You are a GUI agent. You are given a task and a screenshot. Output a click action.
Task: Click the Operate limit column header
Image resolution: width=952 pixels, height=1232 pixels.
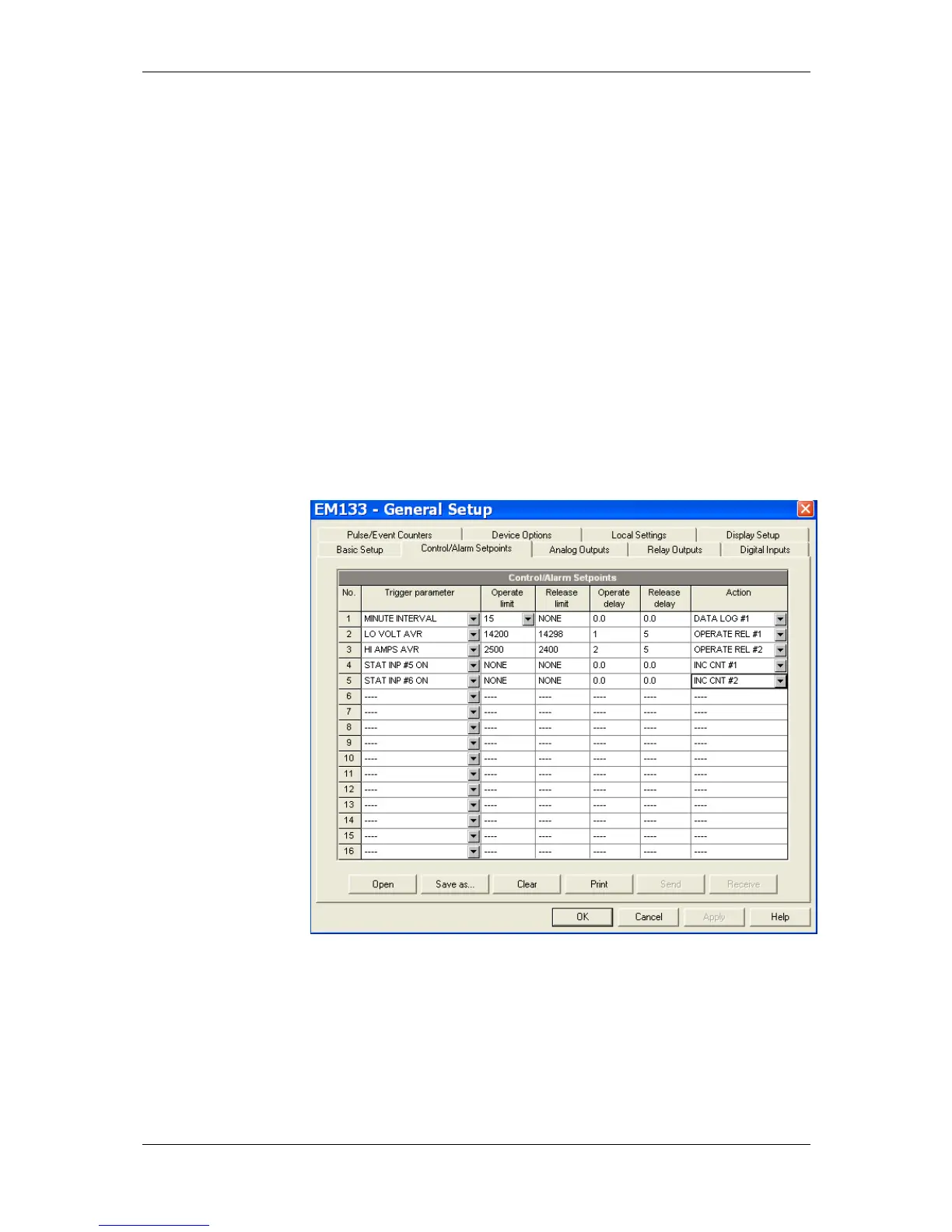508,598
